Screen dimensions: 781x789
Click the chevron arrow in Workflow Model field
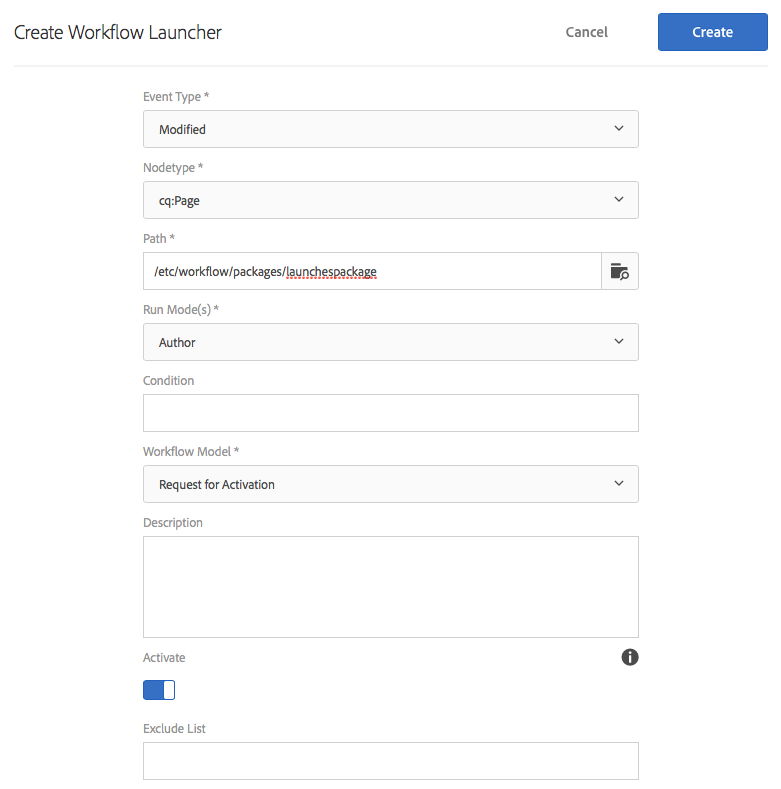point(619,483)
